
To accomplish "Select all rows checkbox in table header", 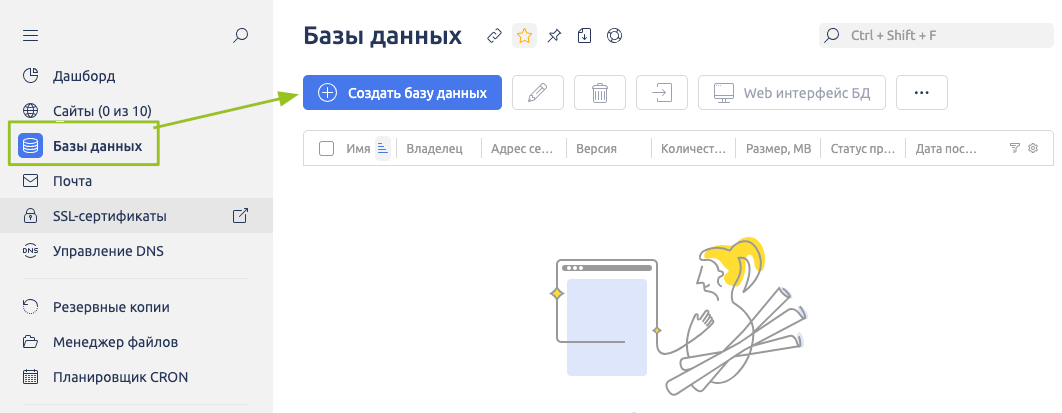I will point(326,149).
